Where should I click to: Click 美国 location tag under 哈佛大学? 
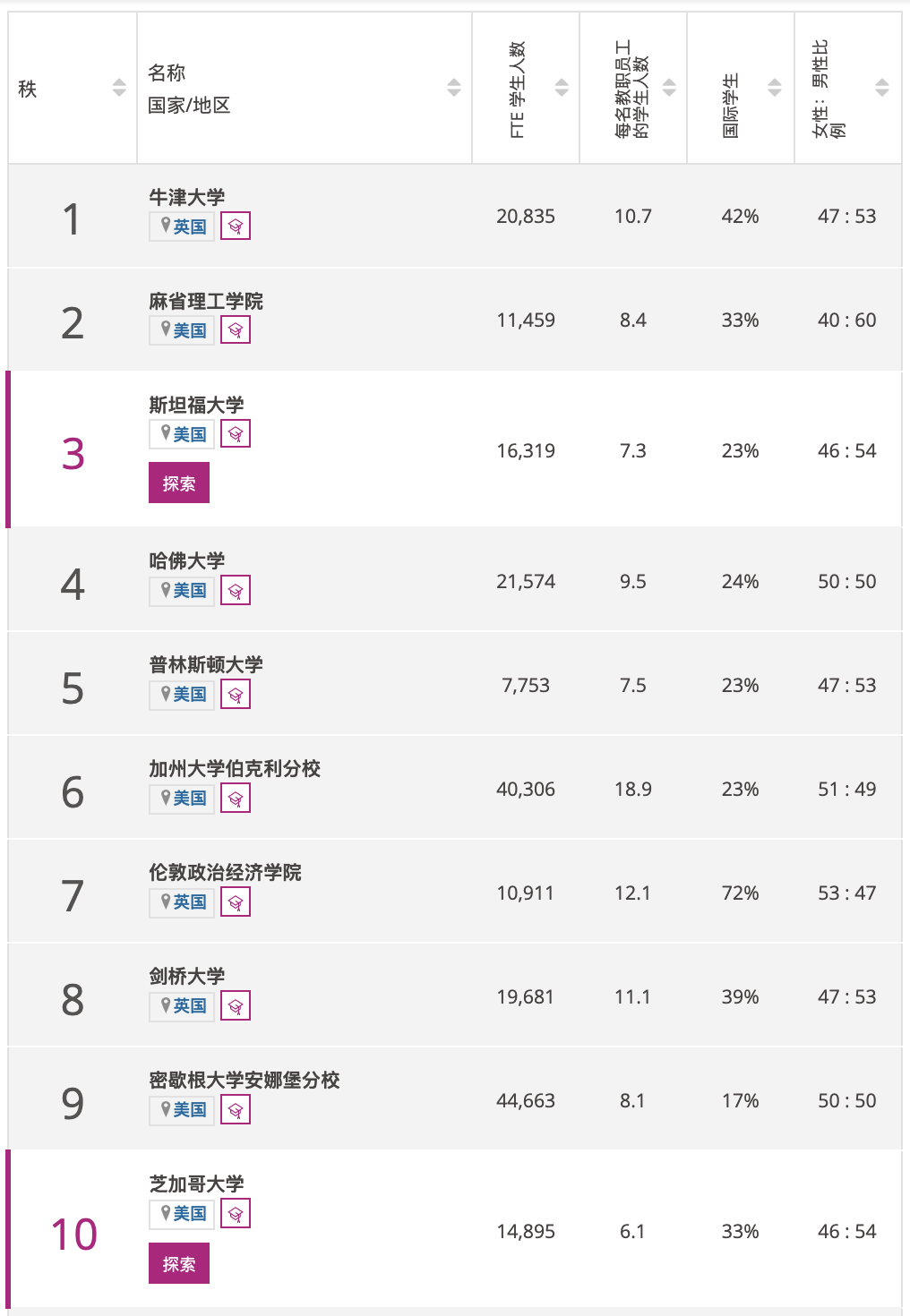coord(182,590)
